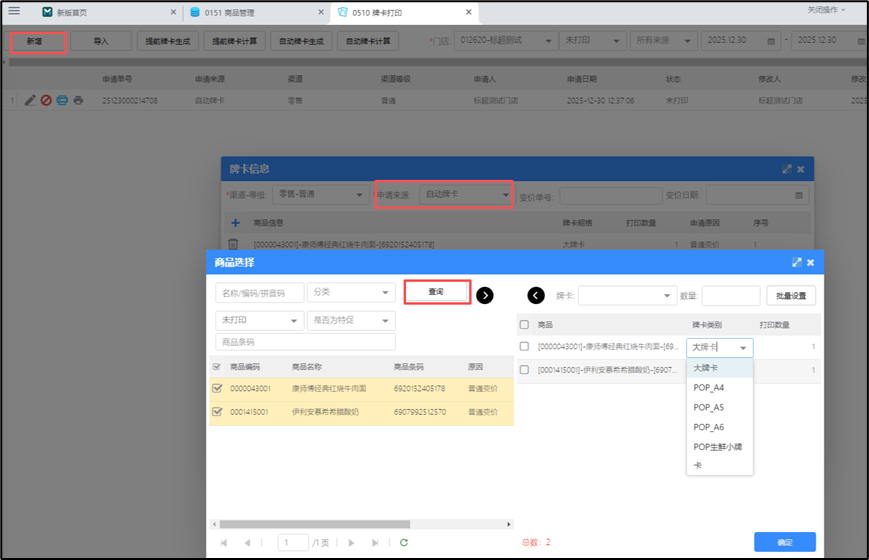Choose POP_A5 from the card type list
The height and width of the screenshot is (560, 869).
tap(708, 407)
